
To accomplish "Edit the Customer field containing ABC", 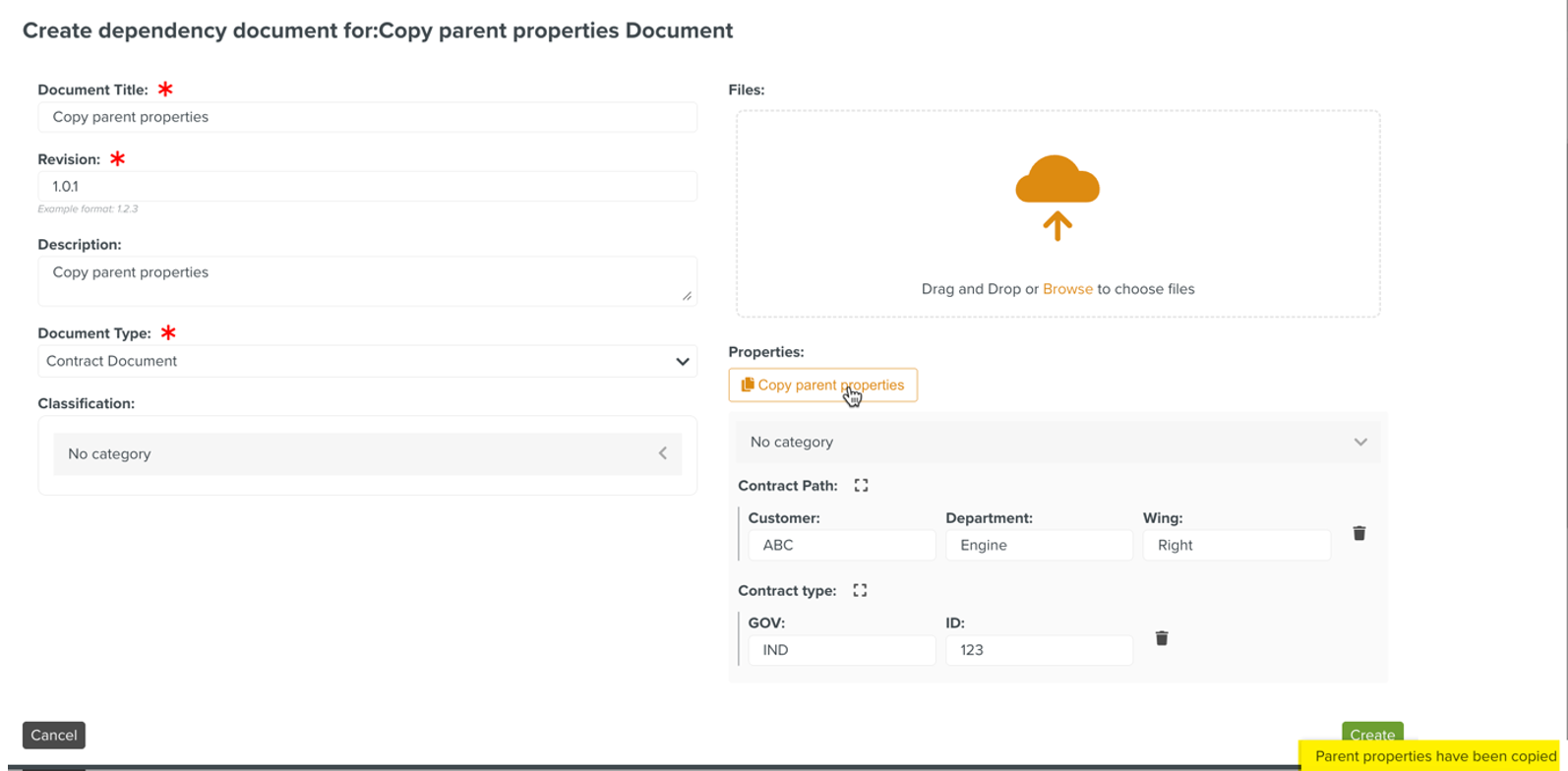I will 841,545.
